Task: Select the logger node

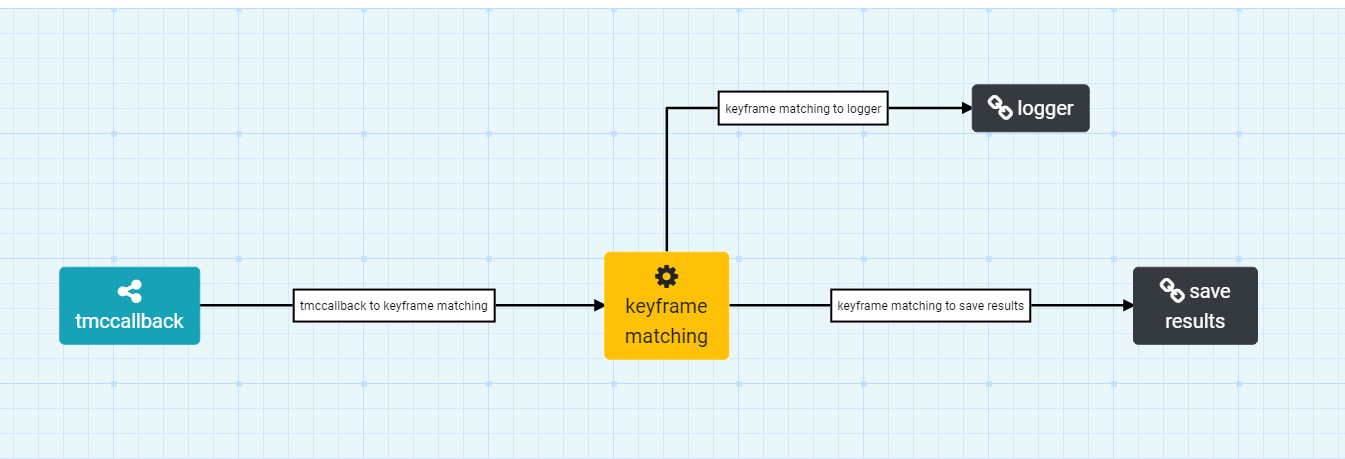Action: pyautogui.click(x=1031, y=108)
